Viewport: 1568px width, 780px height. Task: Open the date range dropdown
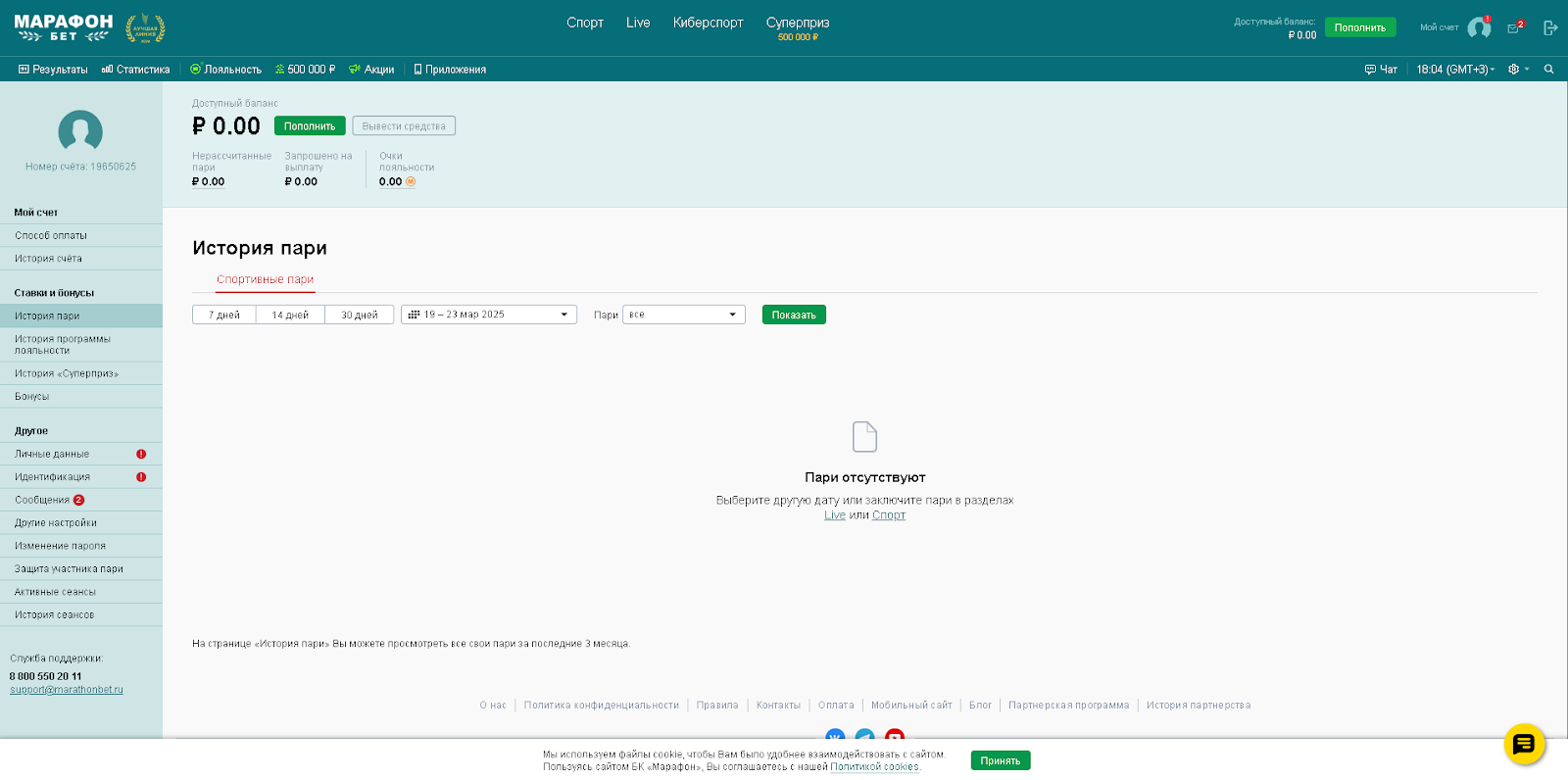tap(488, 315)
